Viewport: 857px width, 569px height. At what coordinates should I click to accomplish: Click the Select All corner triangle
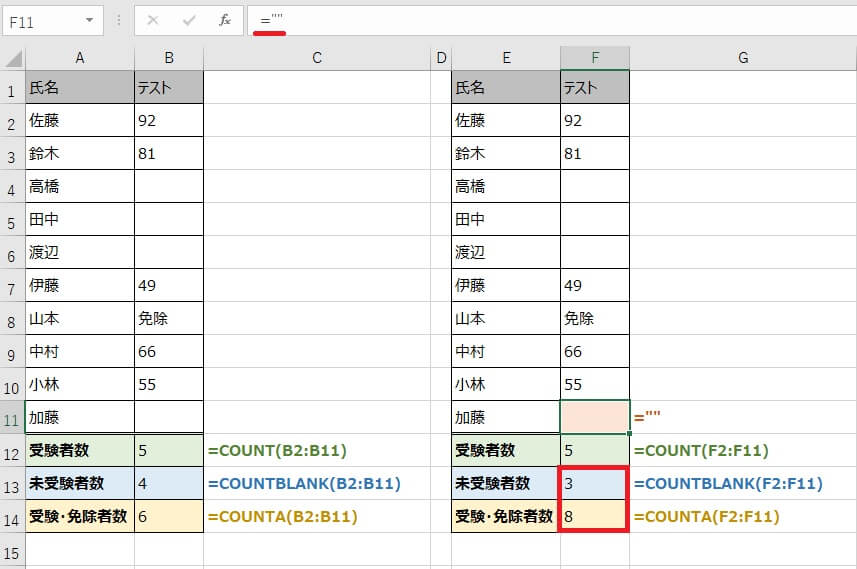pos(12,59)
